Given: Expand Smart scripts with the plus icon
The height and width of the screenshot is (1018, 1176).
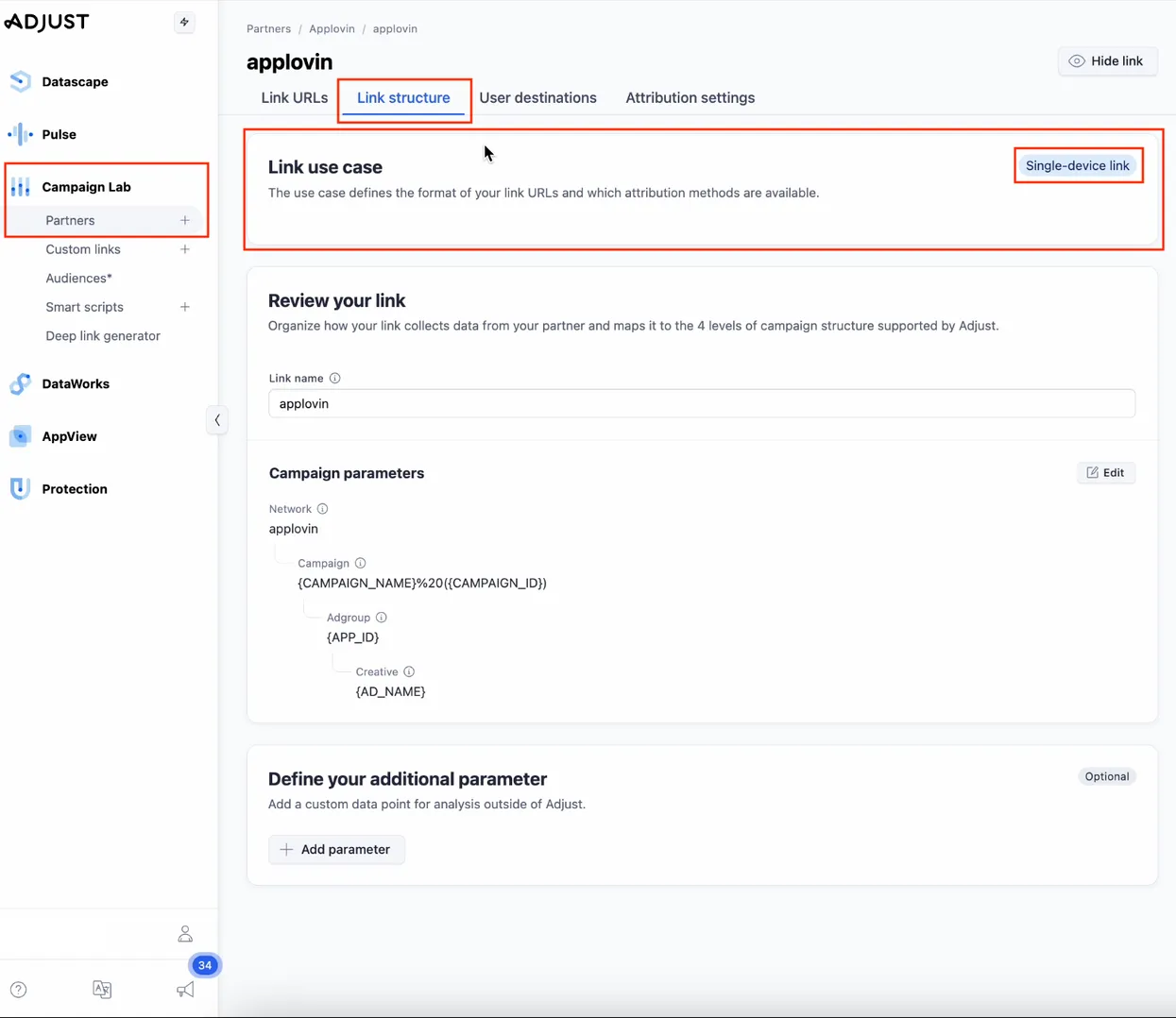Looking at the screenshot, I should [185, 307].
